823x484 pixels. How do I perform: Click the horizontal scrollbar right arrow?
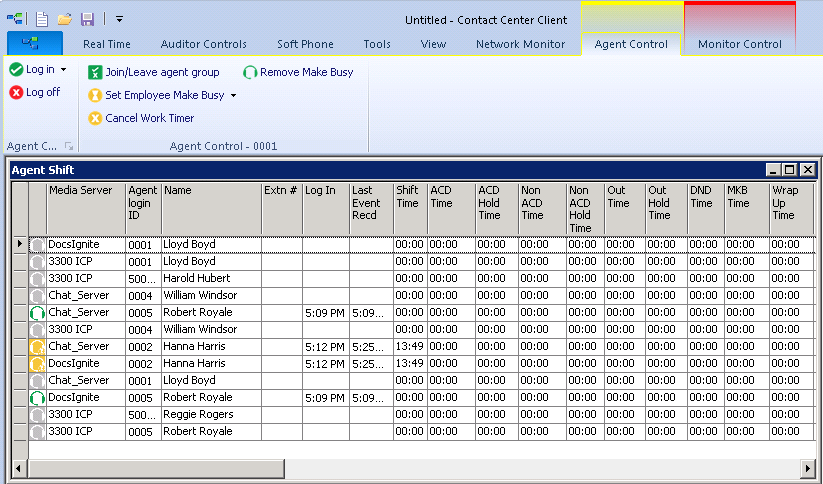(808, 467)
